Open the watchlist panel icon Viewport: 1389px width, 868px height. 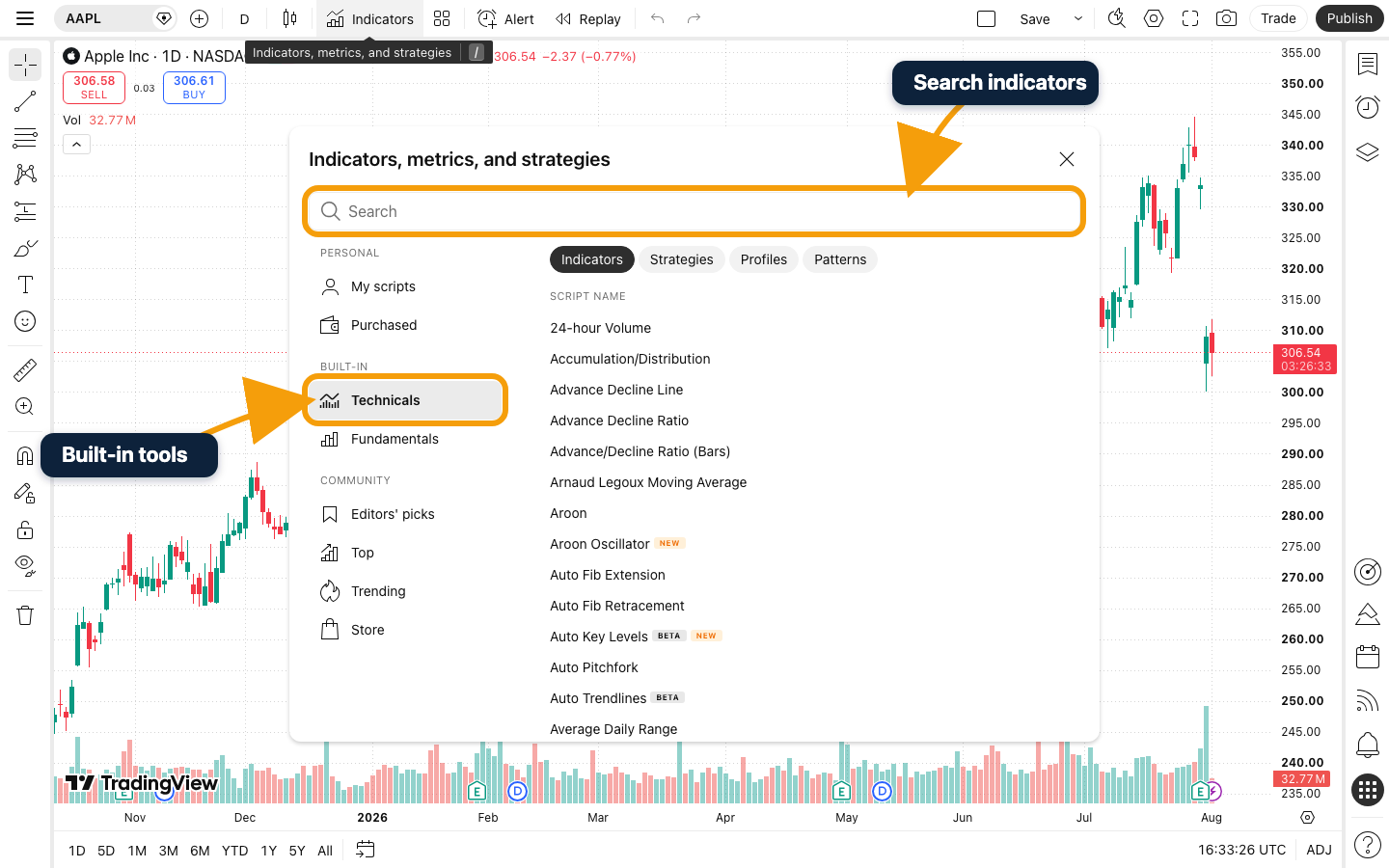(1367, 65)
